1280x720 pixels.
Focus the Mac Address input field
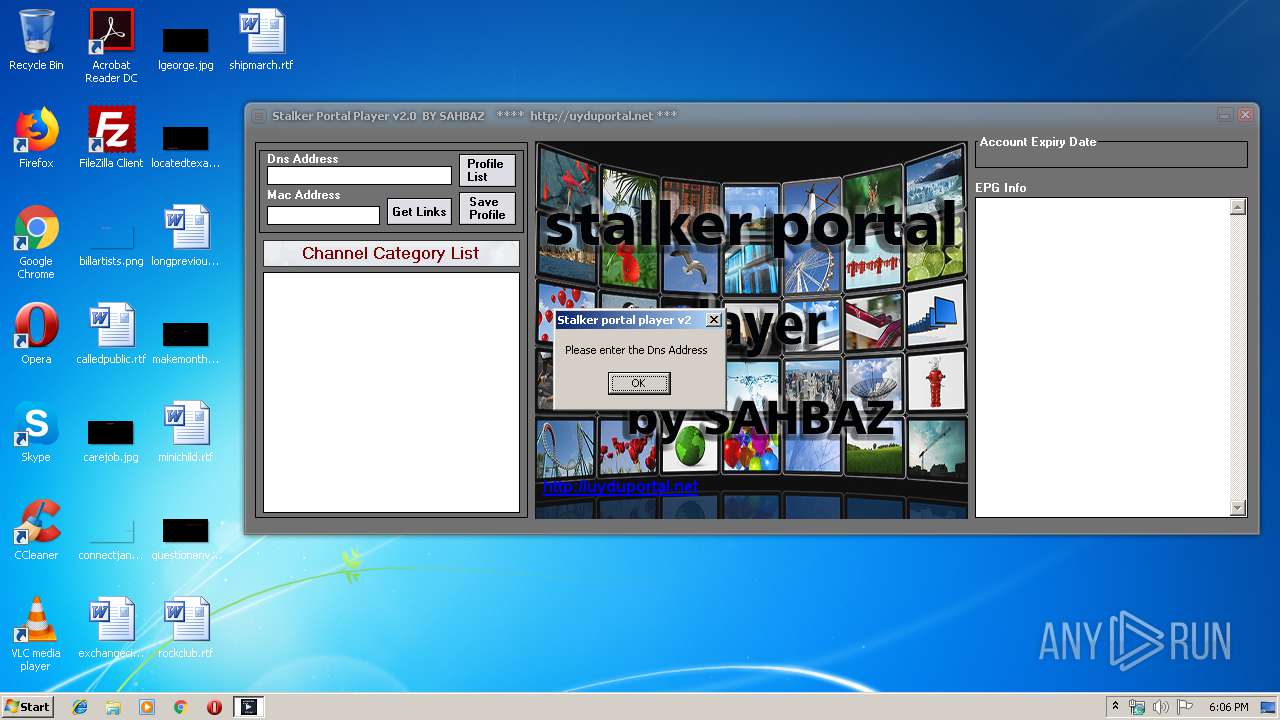click(x=323, y=215)
